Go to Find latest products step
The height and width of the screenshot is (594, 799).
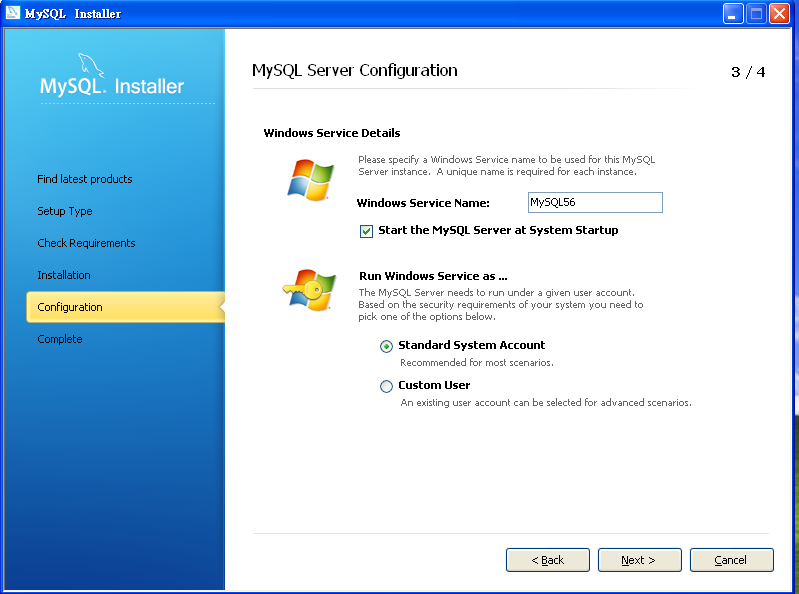[85, 179]
